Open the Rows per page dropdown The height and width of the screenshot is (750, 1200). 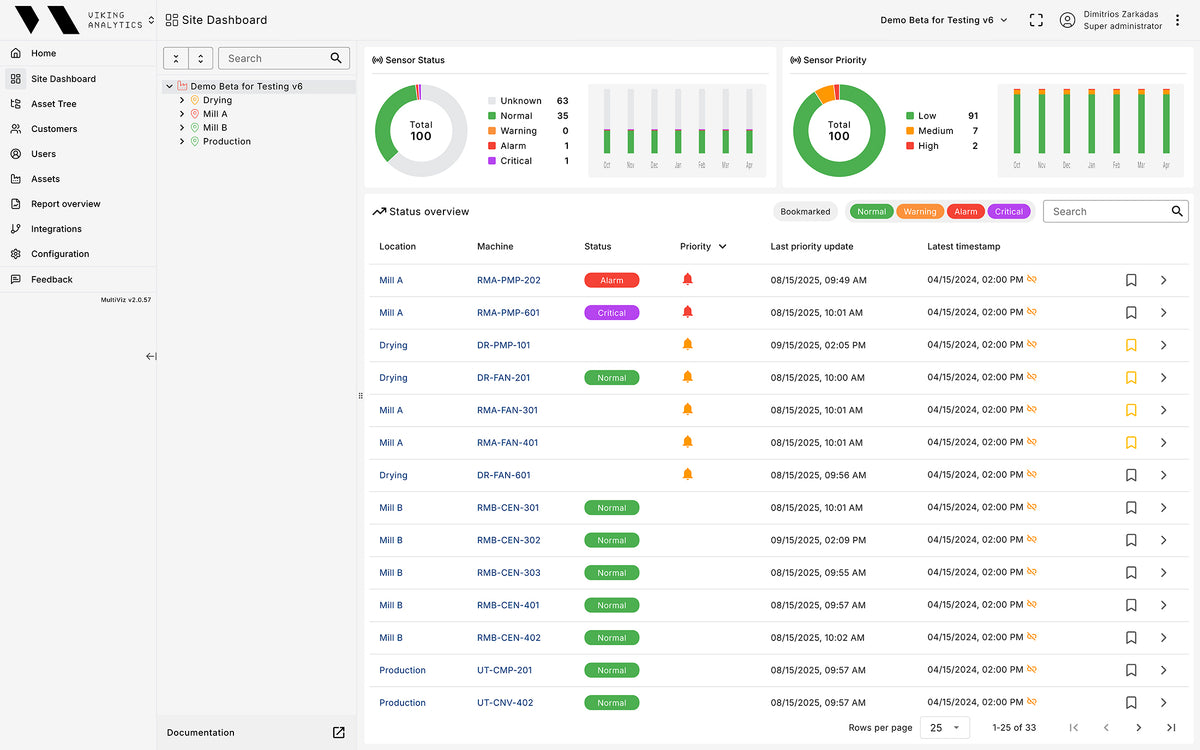(944, 728)
